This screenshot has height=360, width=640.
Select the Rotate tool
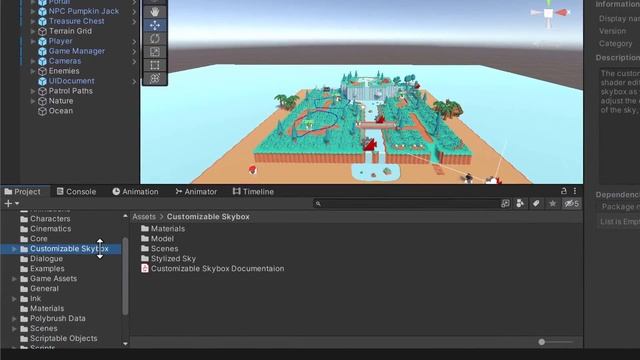[155, 39]
